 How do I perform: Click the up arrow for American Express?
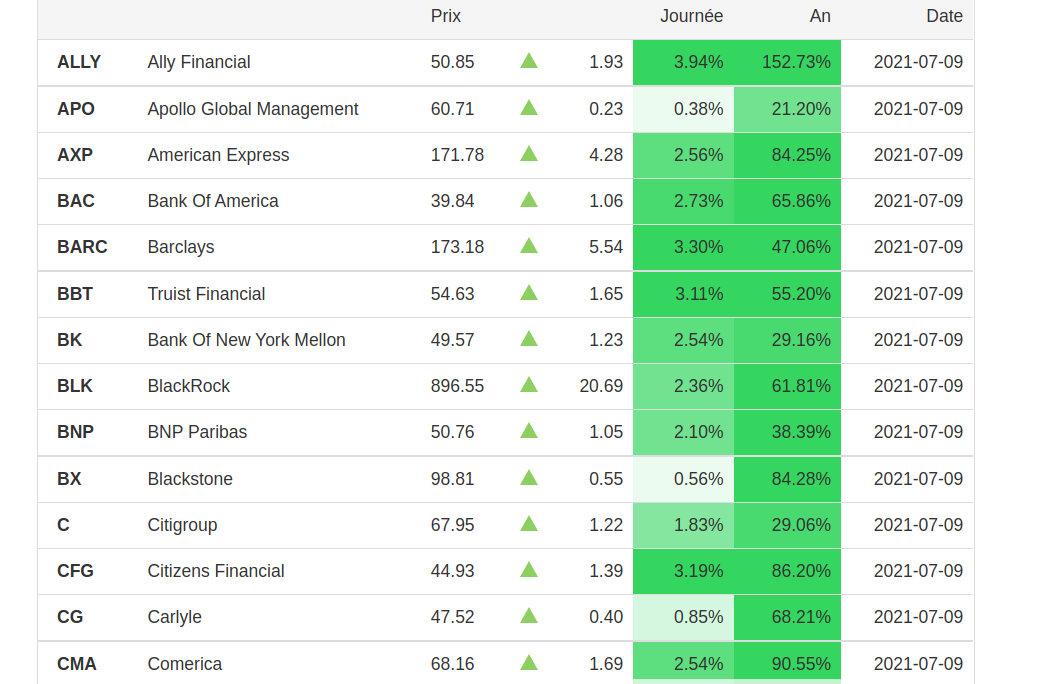pyautogui.click(x=529, y=154)
